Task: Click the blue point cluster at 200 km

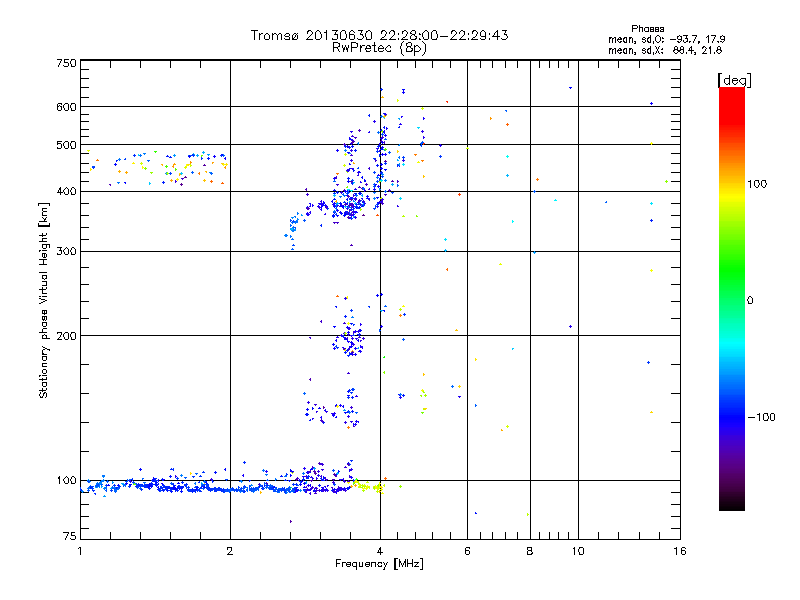Action: coord(350,341)
